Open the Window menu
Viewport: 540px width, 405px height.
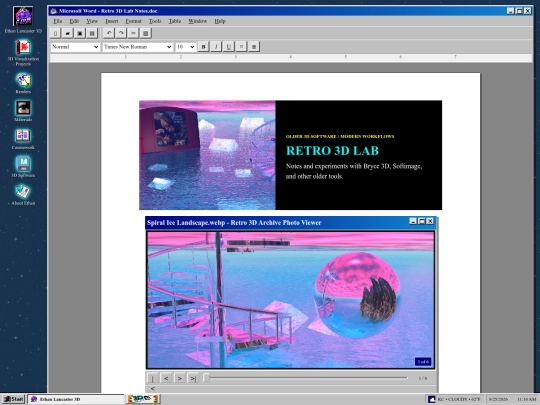(x=198, y=21)
